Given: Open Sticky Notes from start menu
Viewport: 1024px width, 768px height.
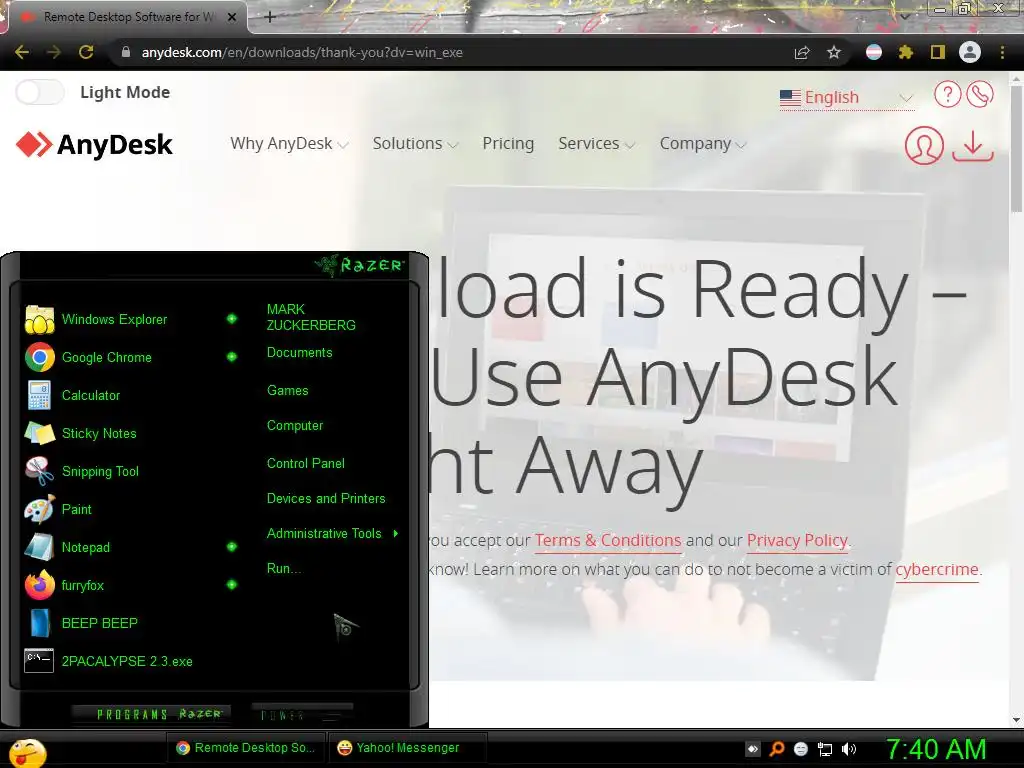Looking at the screenshot, I should (x=99, y=433).
